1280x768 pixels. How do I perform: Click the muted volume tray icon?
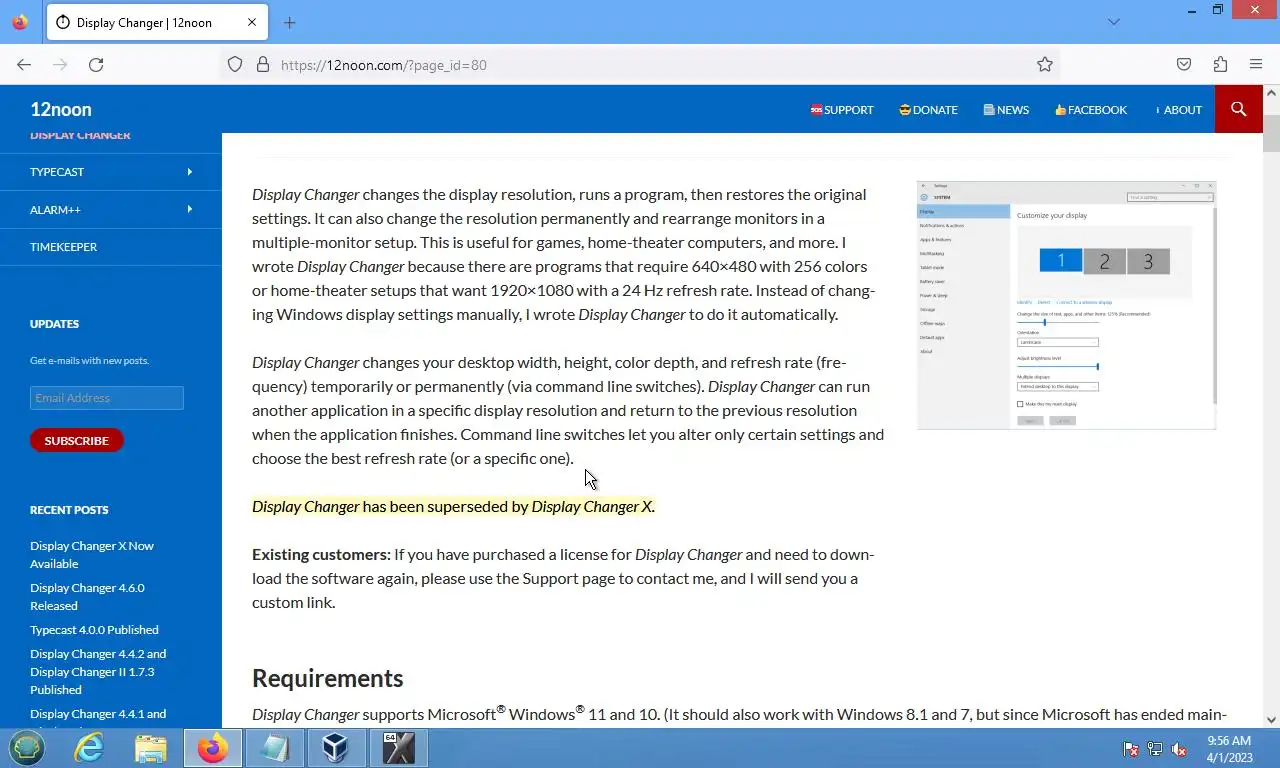1179,749
